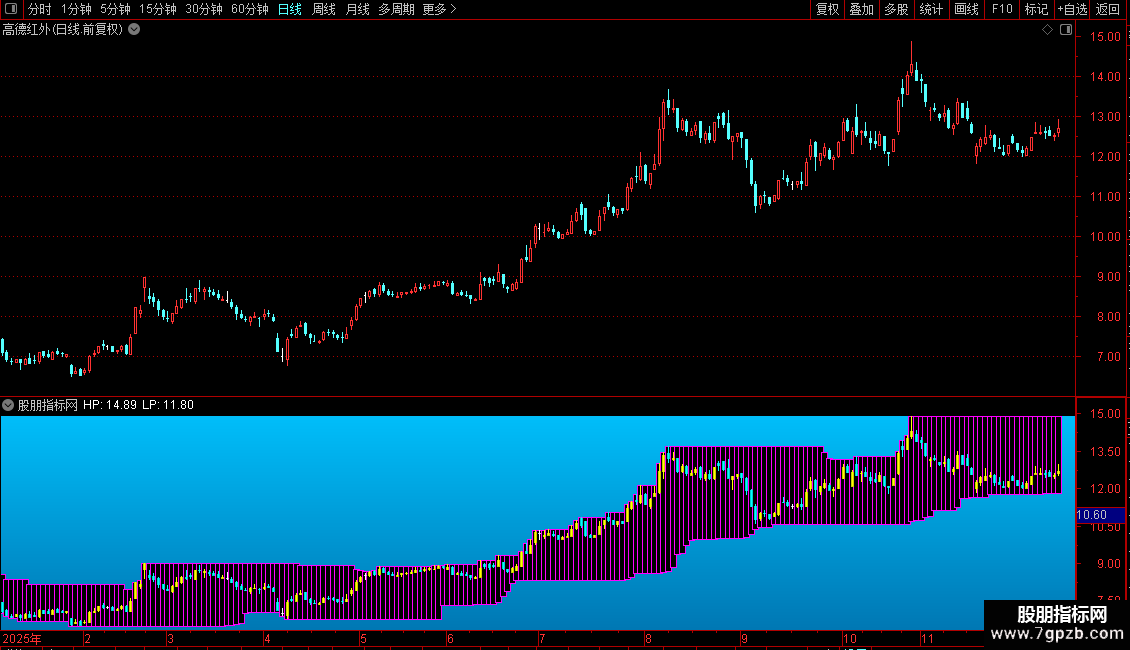Click the 7.00 label on main price axis
This screenshot has height=650, width=1130.
(x=1107, y=357)
